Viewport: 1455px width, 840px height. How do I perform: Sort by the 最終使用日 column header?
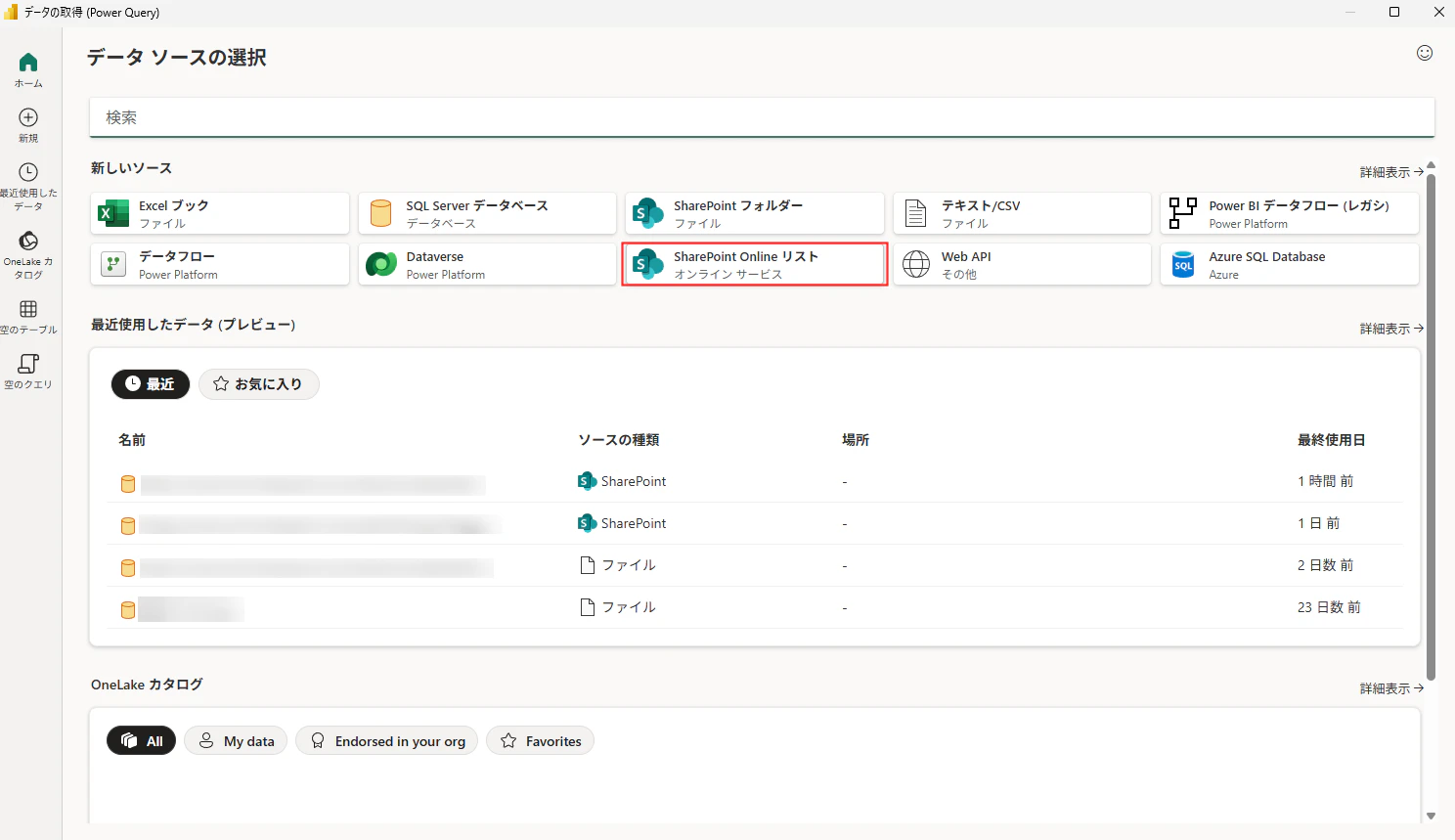click(x=1332, y=440)
